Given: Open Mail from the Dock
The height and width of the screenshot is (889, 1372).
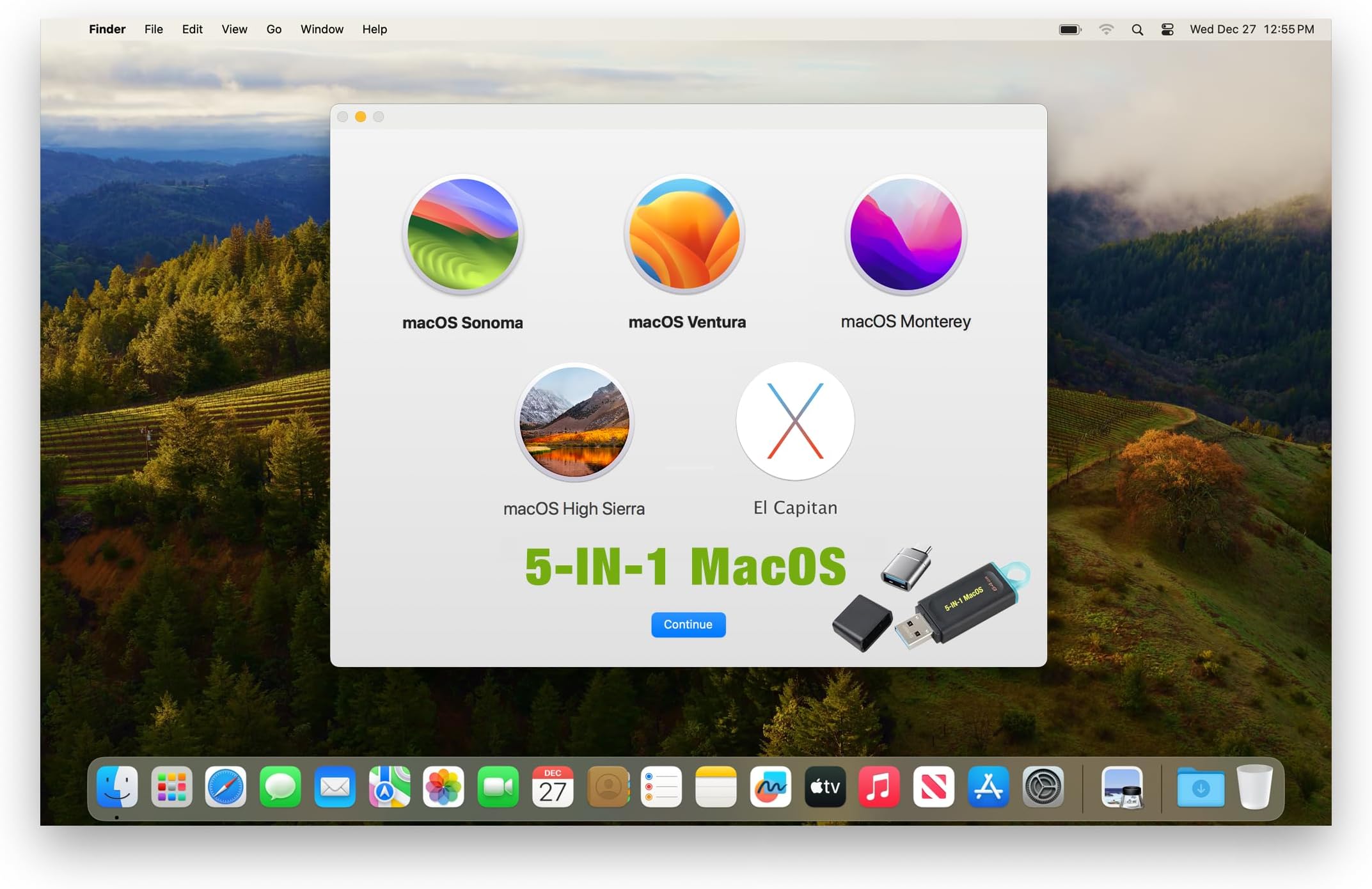Looking at the screenshot, I should [x=335, y=787].
